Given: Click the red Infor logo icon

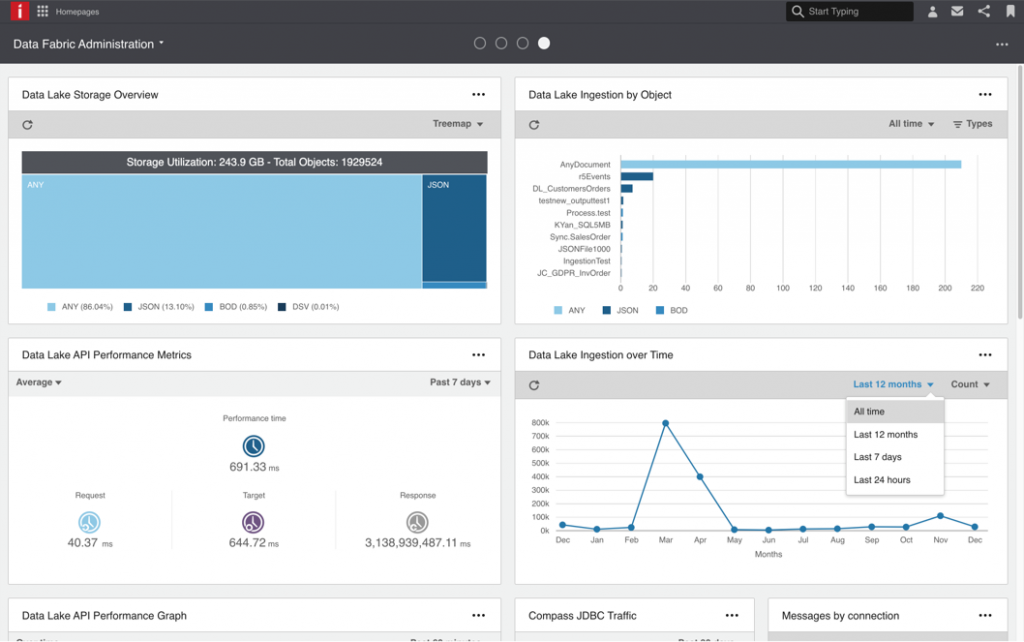Looking at the screenshot, I should (17, 12).
